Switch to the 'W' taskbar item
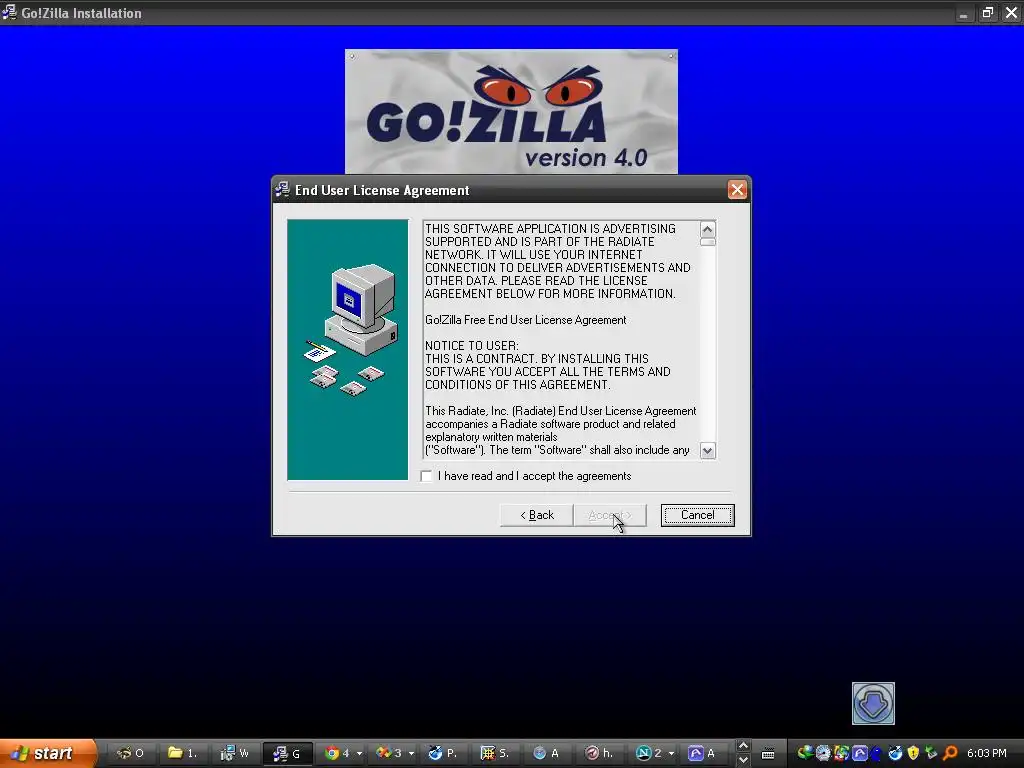 coord(234,753)
